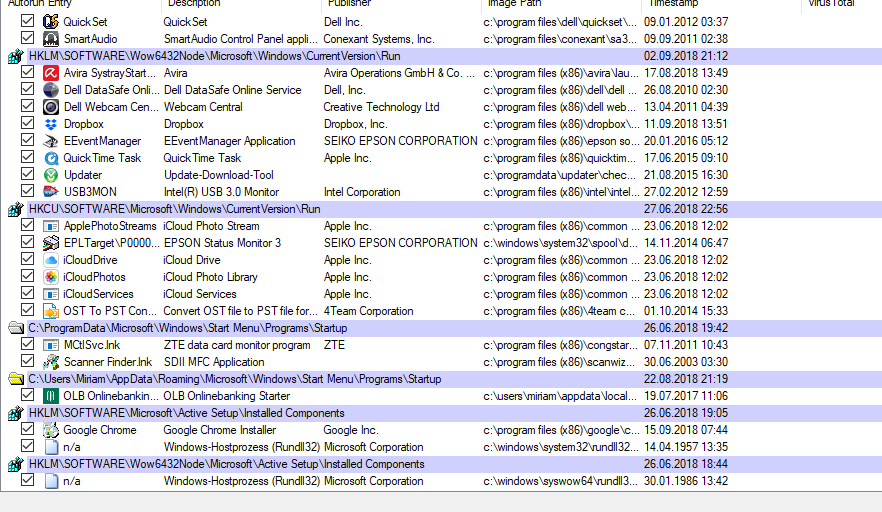Uncheck the QuickSet autorun entry
This screenshot has width=882, height=512.
[27, 21]
